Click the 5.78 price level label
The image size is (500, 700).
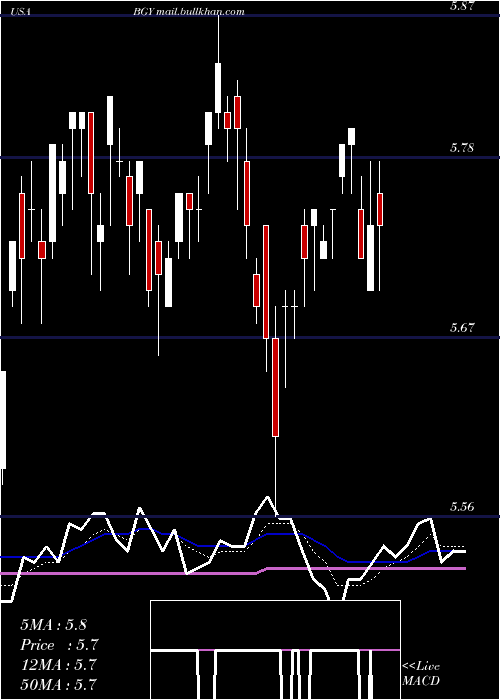point(462,148)
